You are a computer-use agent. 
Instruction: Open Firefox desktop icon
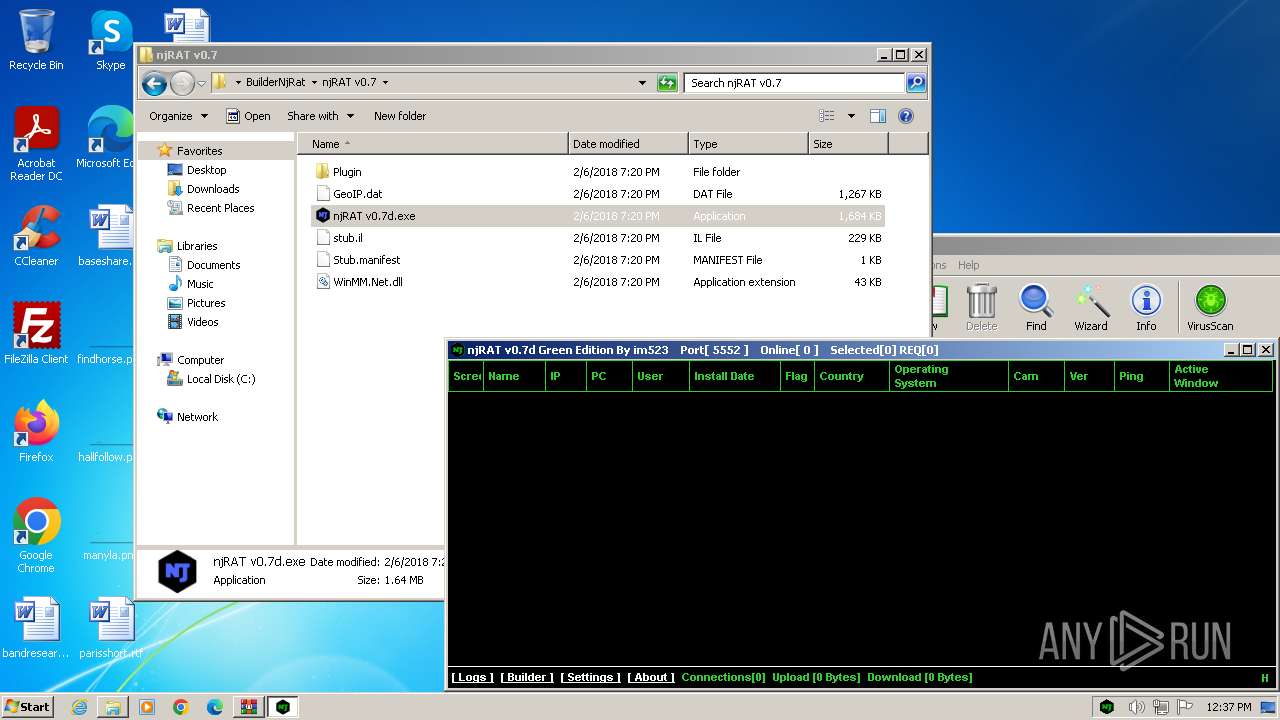pyautogui.click(x=36, y=432)
